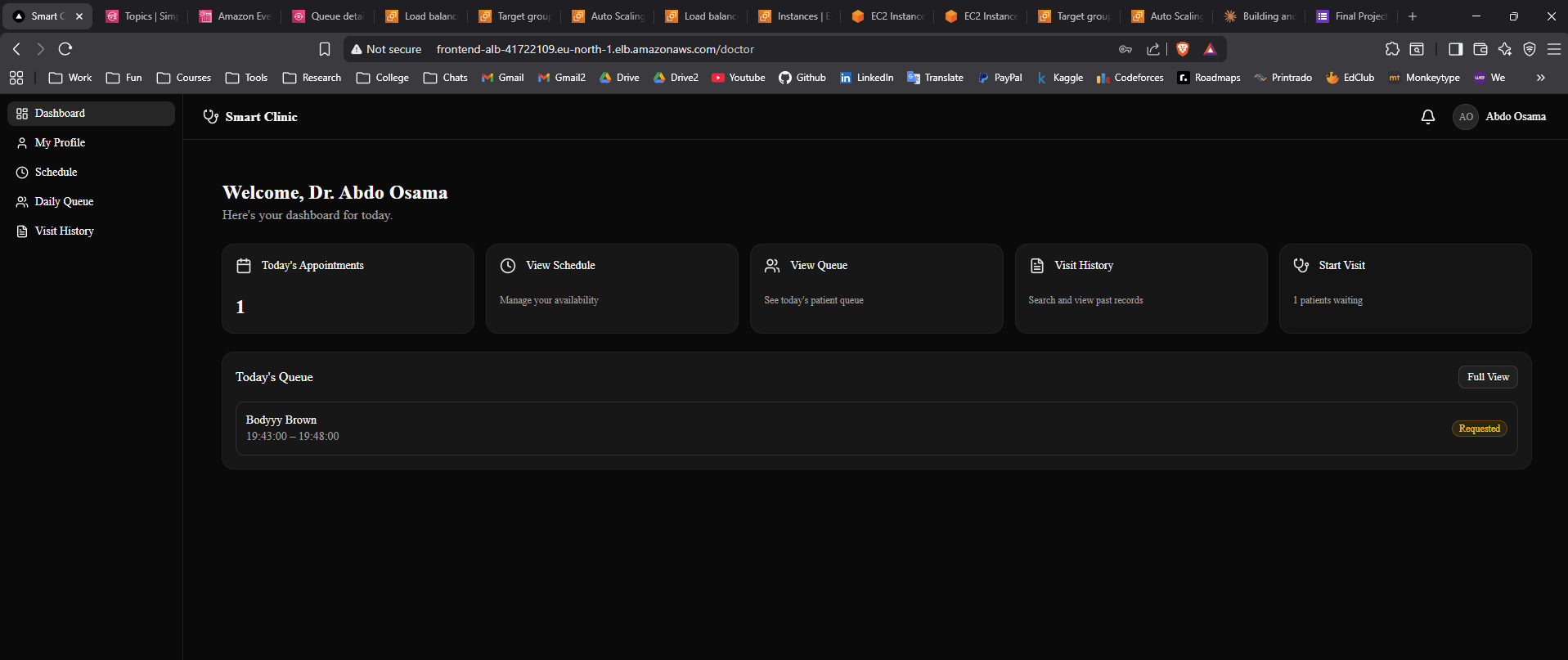Viewport: 1568px width, 660px height.
Task: Open a new browser tab
Action: click(1413, 16)
